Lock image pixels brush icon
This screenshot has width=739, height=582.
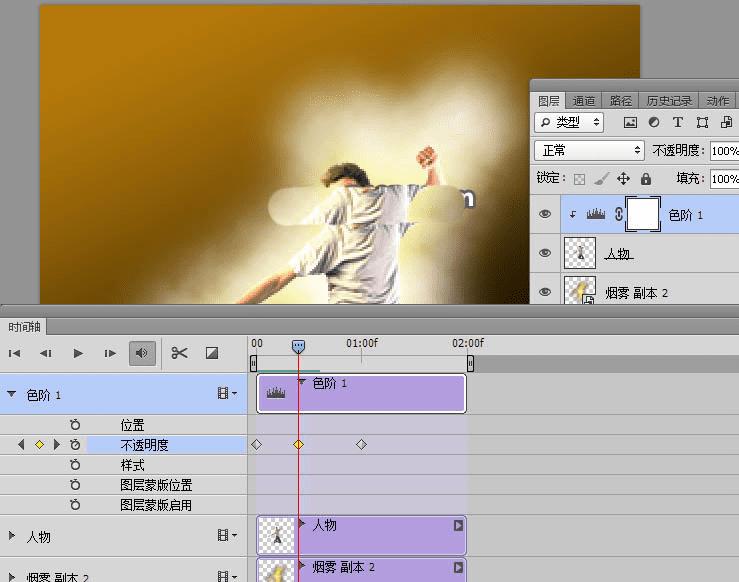coord(601,179)
